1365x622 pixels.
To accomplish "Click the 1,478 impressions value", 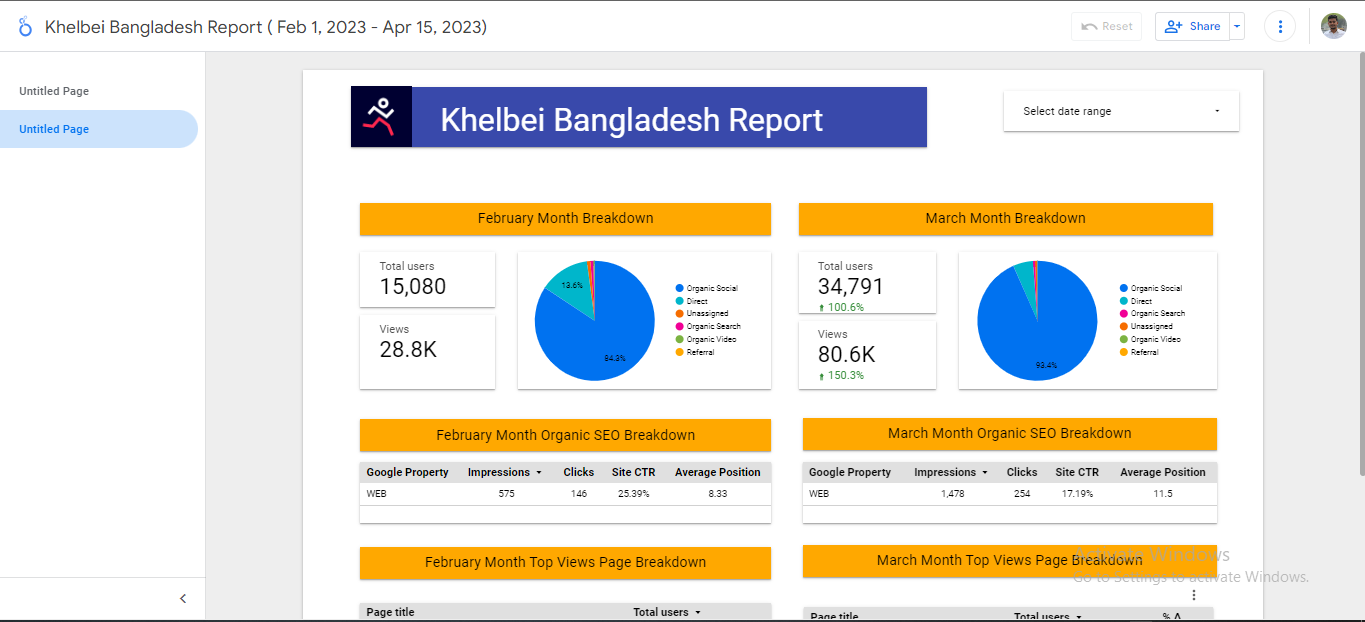I will [x=952, y=494].
